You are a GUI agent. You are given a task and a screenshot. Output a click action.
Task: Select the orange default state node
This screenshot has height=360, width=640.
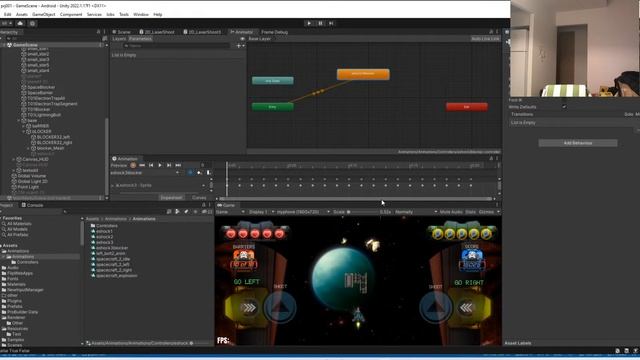[363, 74]
